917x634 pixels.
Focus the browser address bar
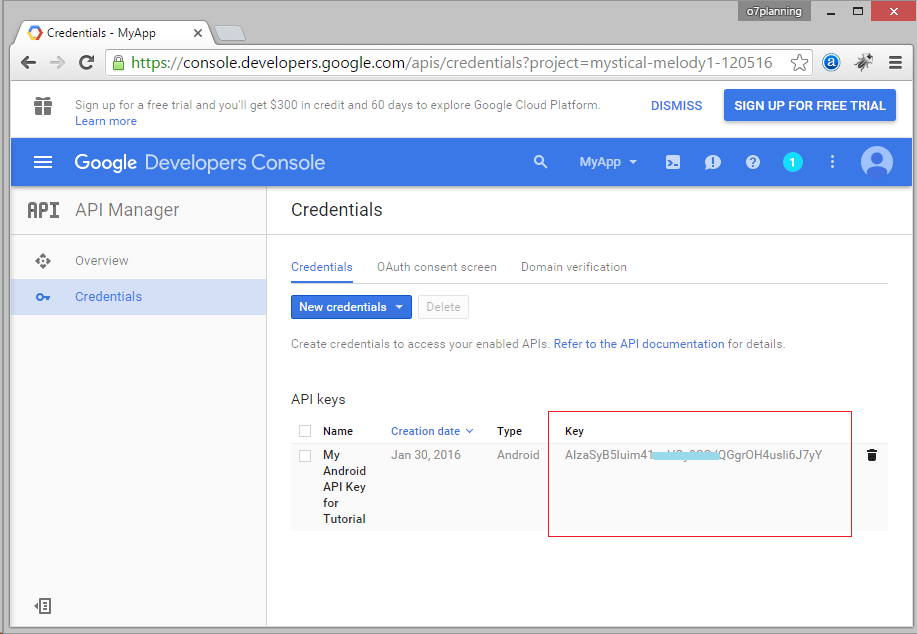point(451,63)
